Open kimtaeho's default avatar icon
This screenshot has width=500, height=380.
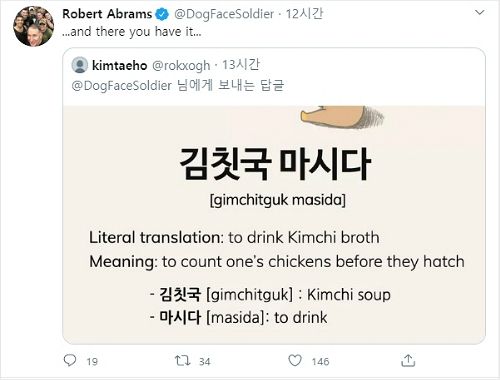click(80, 65)
